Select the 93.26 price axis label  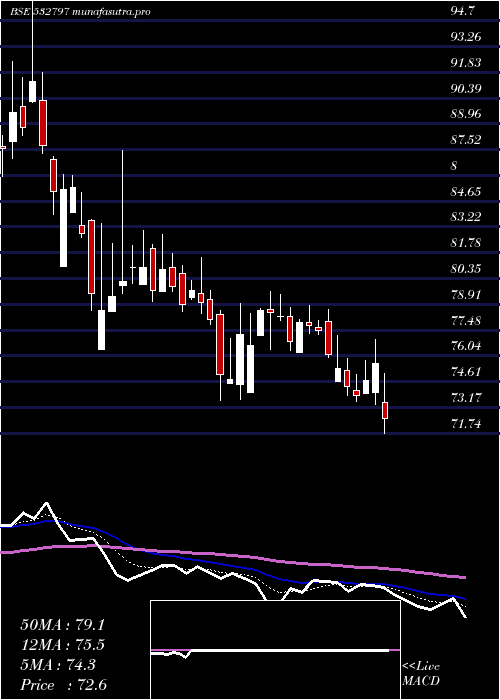coord(467,37)
